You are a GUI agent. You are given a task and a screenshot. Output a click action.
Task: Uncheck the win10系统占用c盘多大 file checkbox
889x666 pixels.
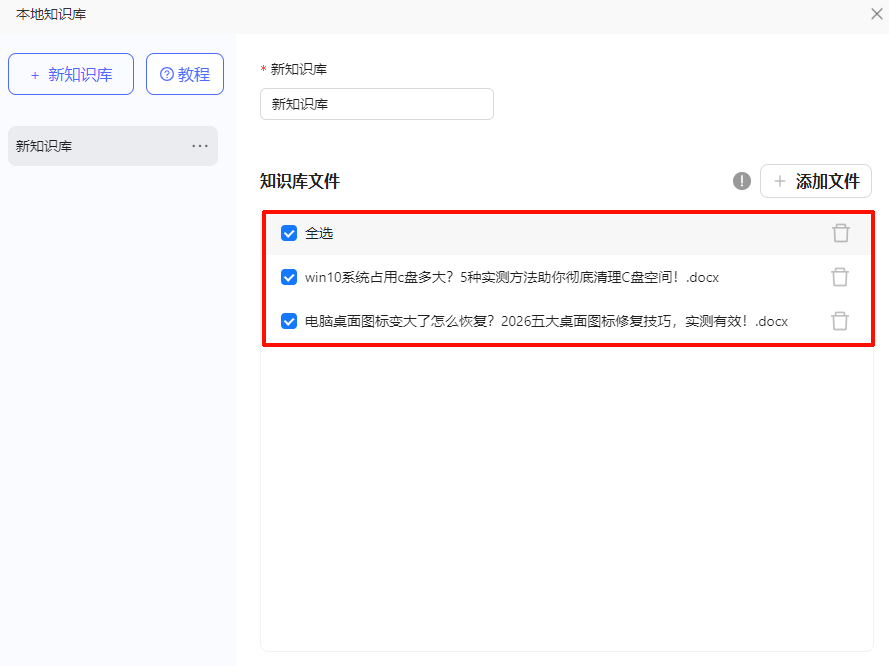click(289, 277)
